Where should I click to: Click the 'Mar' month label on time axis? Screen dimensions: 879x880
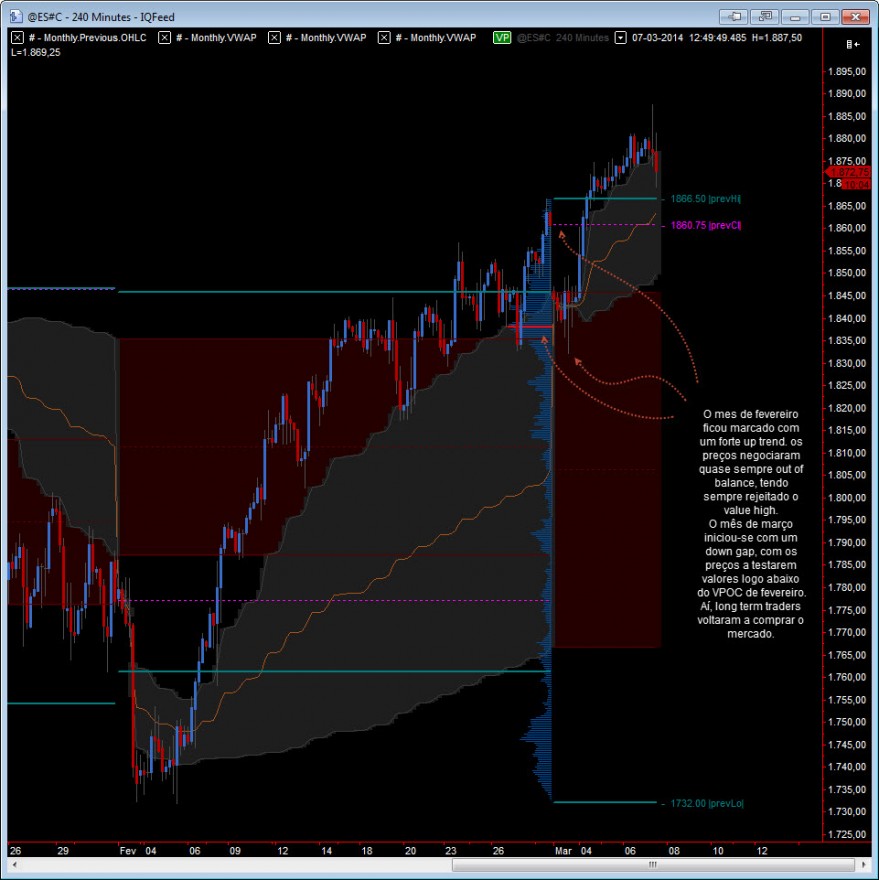(x=563, y=851)
